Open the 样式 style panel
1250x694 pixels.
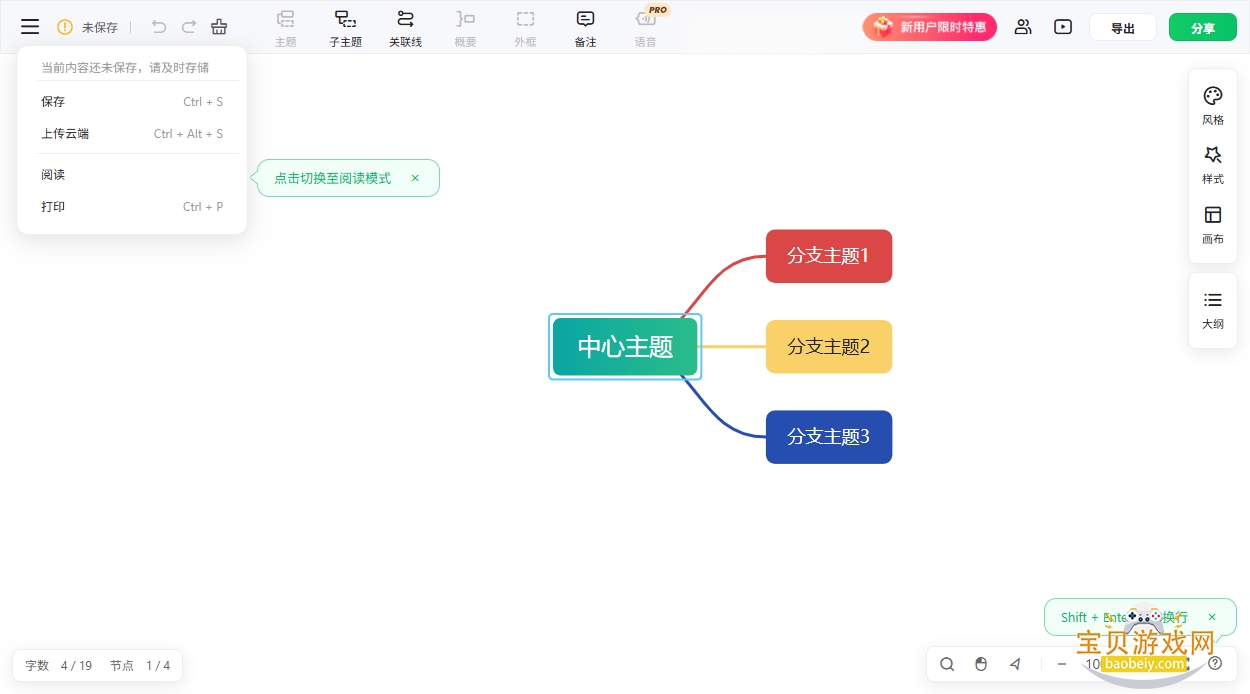1213,165
